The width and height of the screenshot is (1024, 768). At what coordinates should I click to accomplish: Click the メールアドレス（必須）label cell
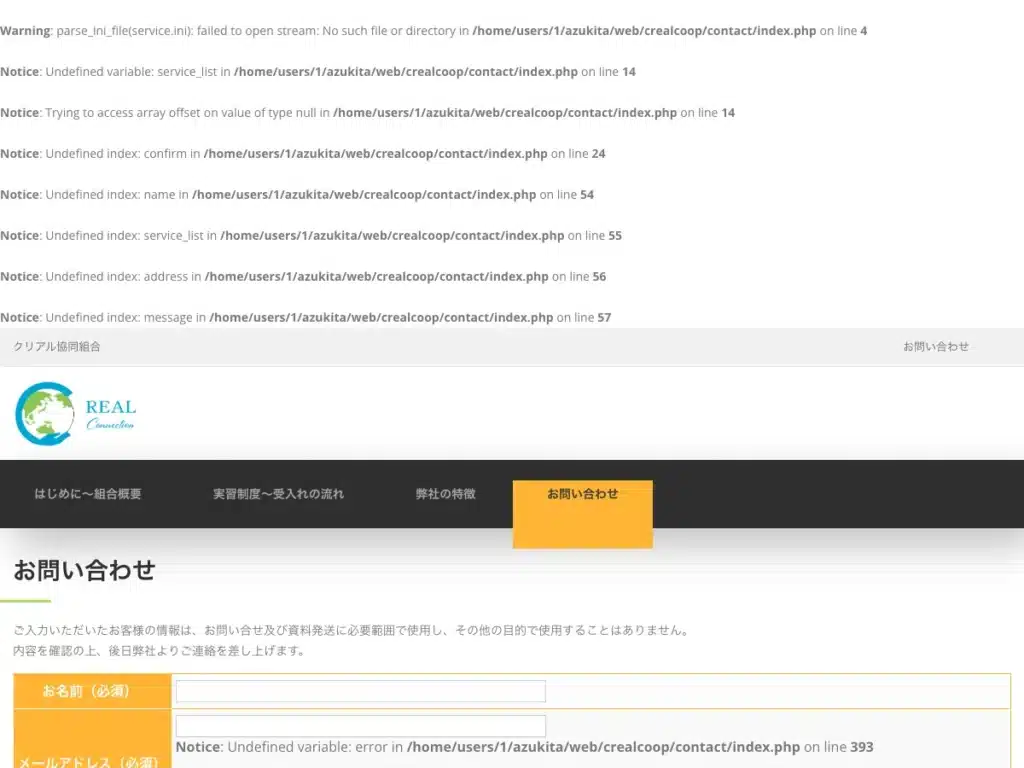92,739
